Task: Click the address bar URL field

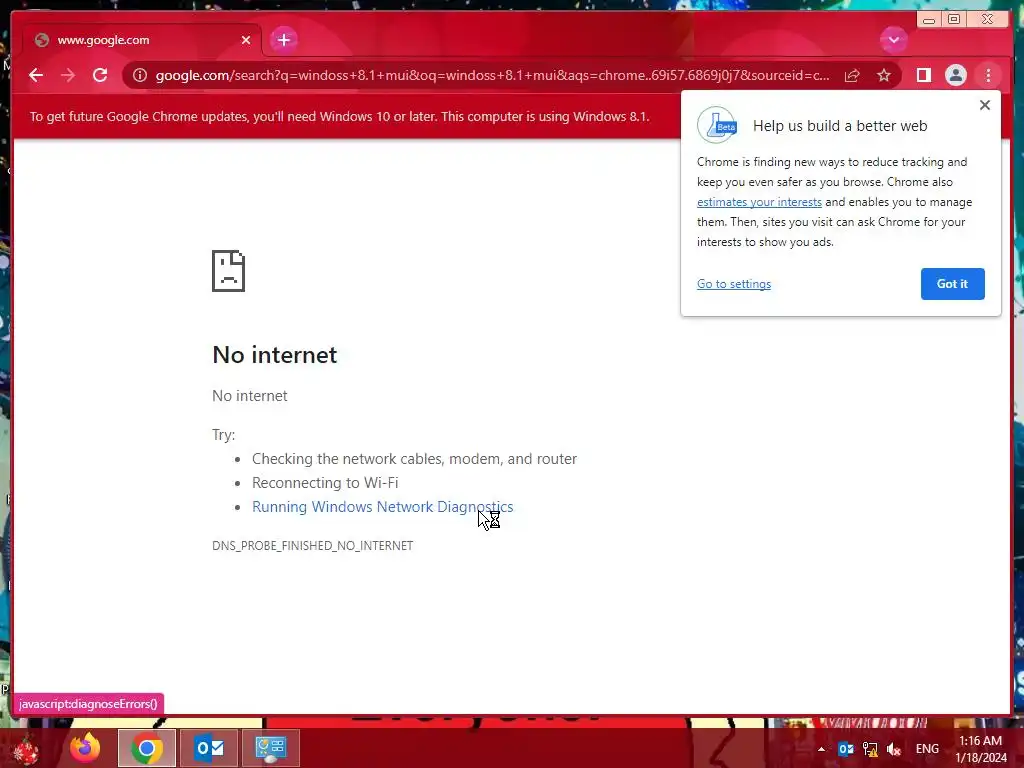Action: click(x=492, y=75)
